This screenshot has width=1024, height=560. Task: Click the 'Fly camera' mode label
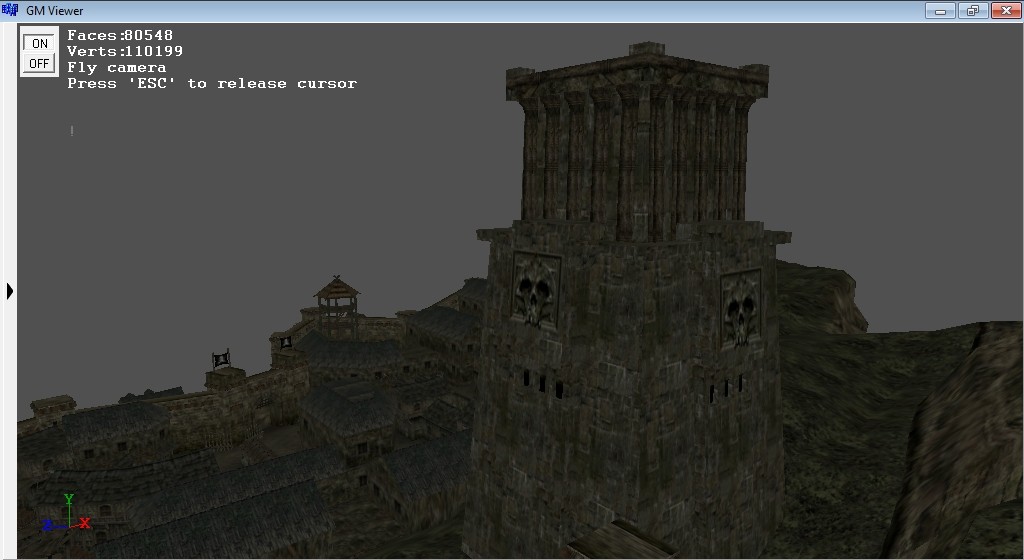(117, 68)
